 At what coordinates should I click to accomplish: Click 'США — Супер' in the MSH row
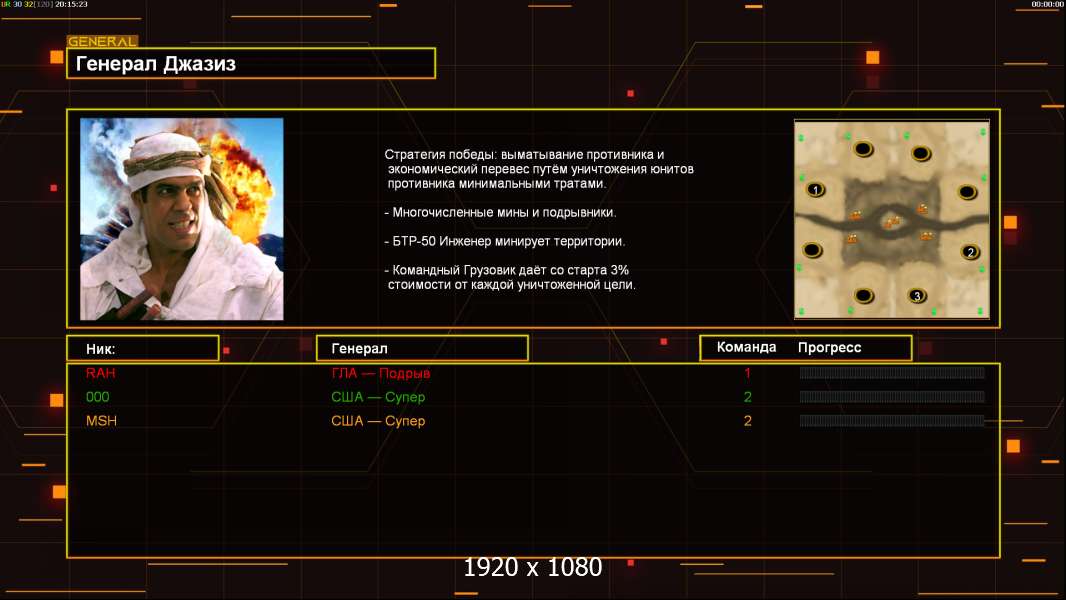tap(378, 421)
